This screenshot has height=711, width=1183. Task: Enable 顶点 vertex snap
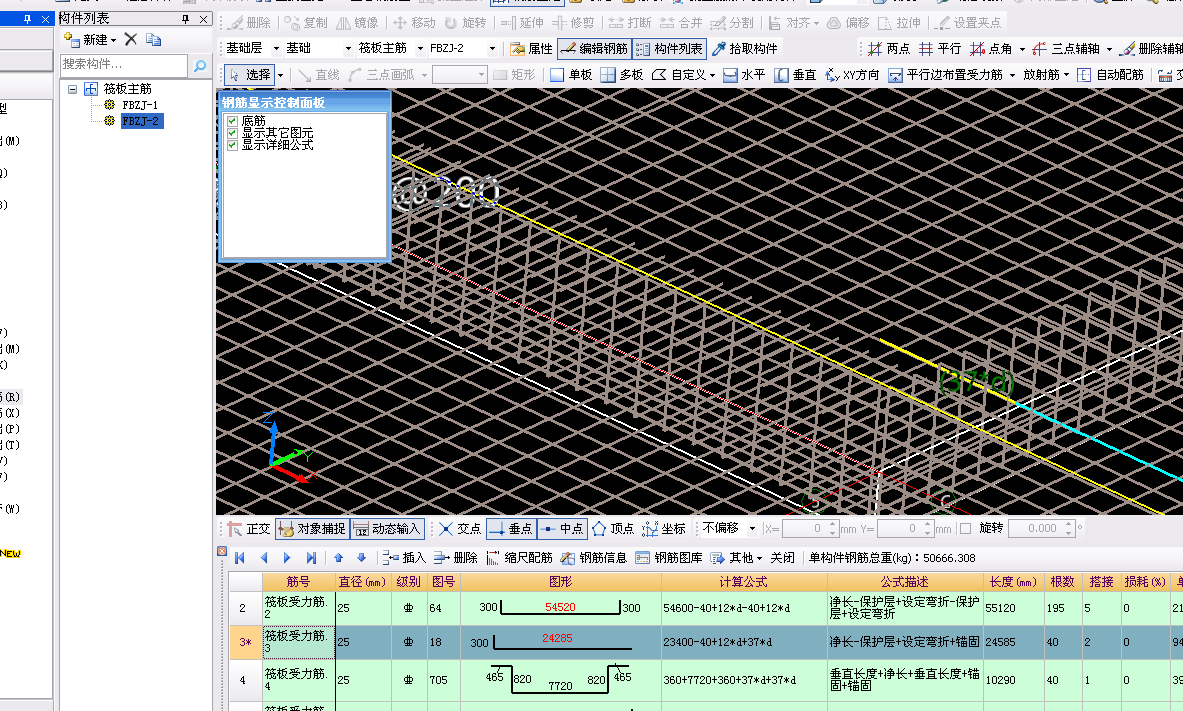coord(613,529)
